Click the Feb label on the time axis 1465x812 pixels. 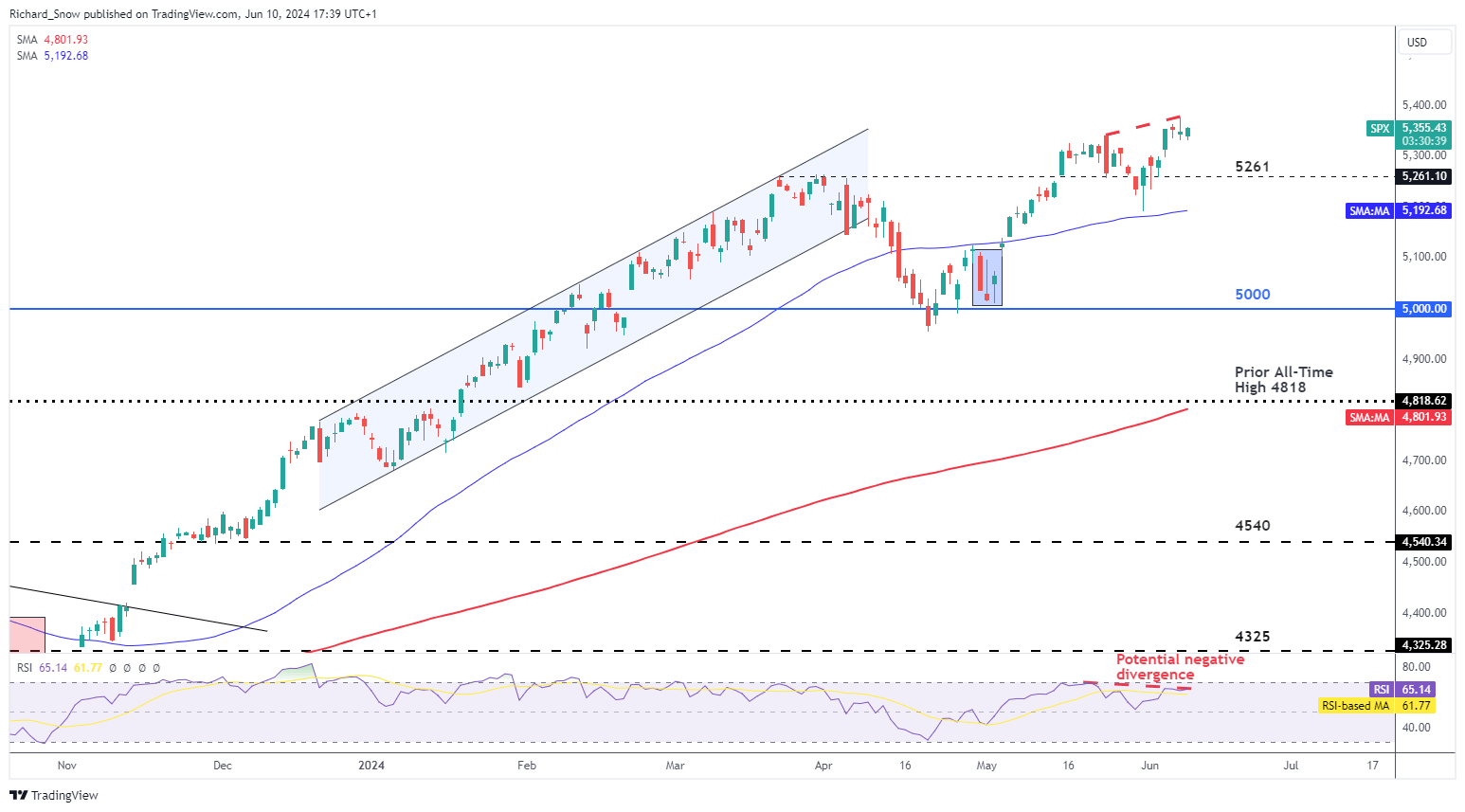pos(527,766)
